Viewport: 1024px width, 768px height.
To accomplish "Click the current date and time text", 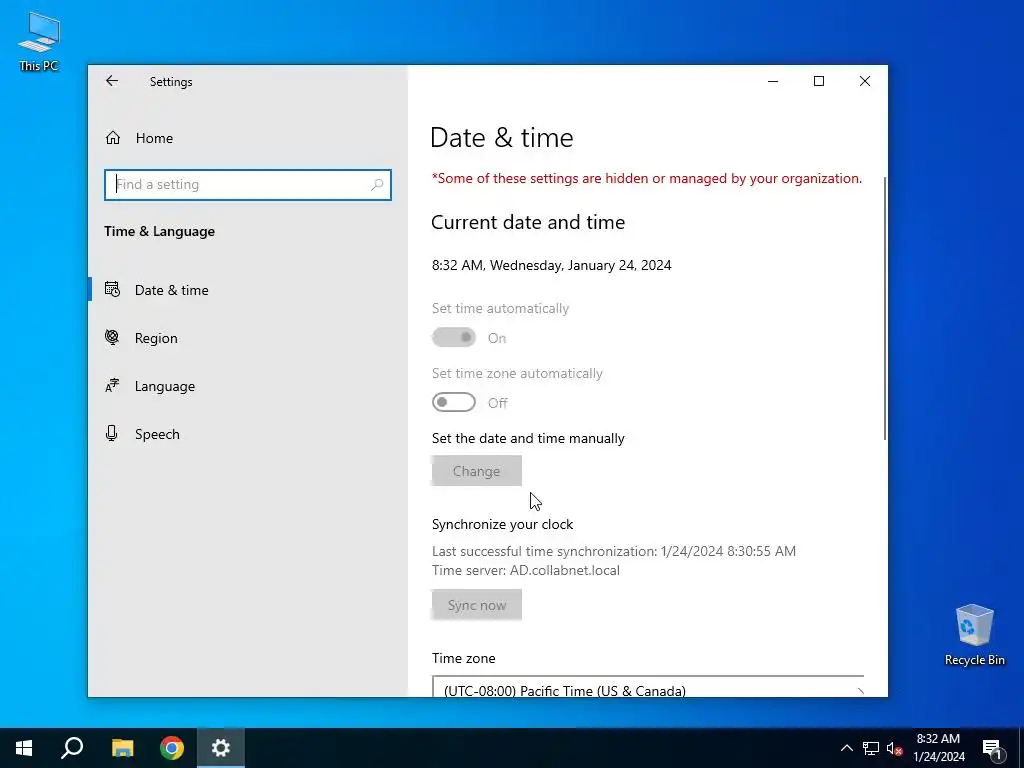I will pyautogui.click(x=551, y=265).
